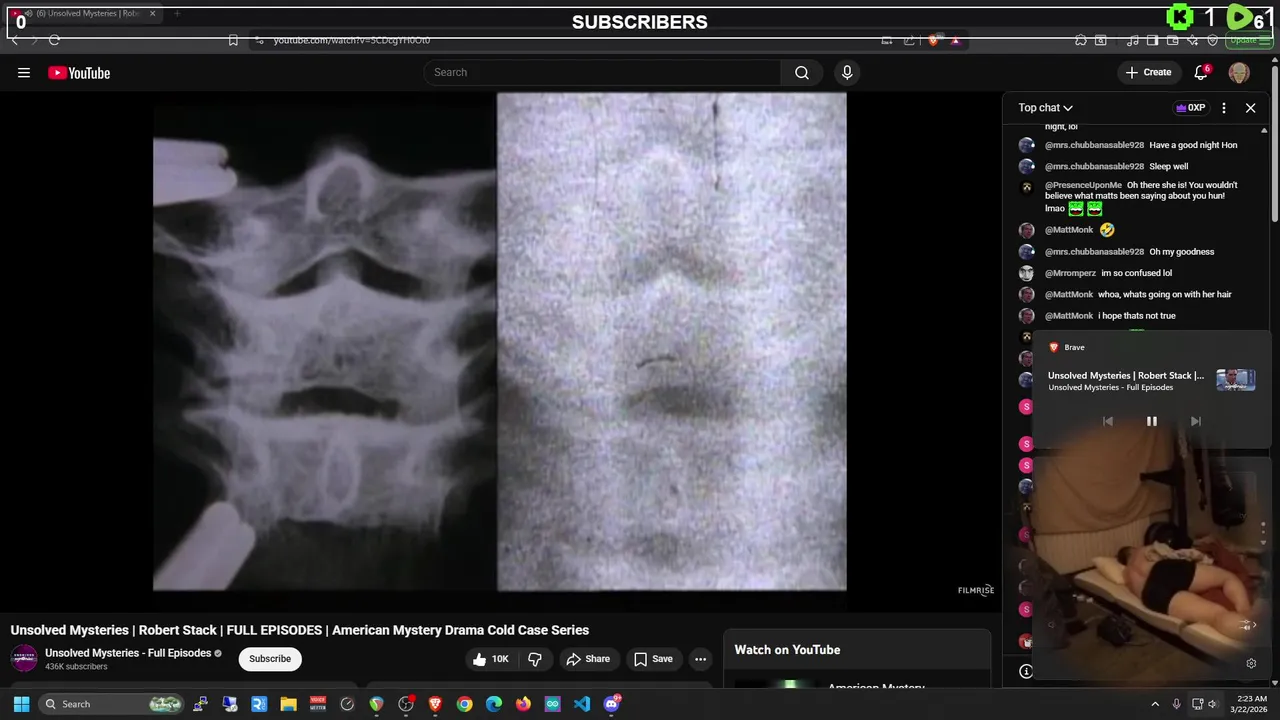1280x720 pixels.
Task: Click the Windows taskbar Search box
Action: tap(112, 704)
